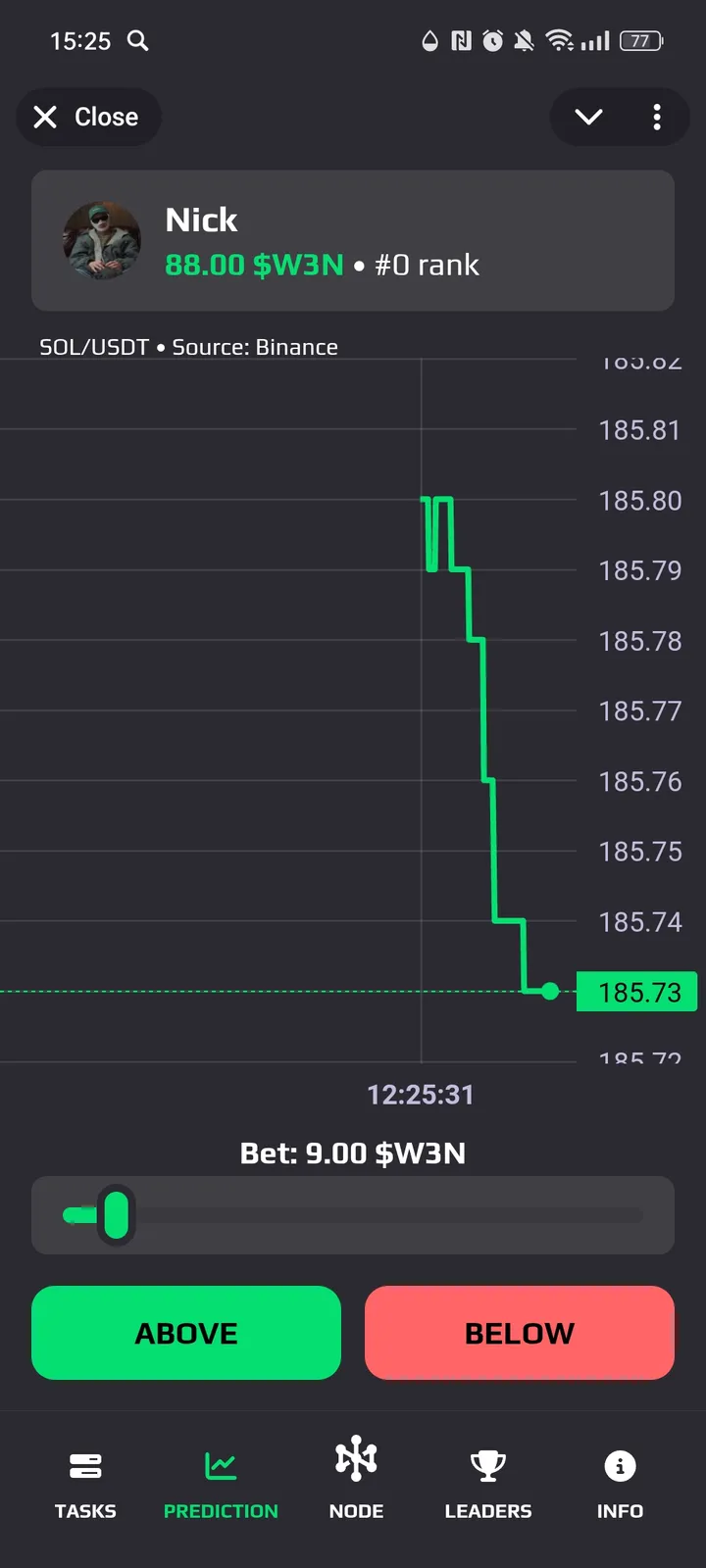Image resolution: width=706 pixels, height=1568 pixels.
Task: Tap the 88.00 $W3N balance text
Action: tap(254, 266)
